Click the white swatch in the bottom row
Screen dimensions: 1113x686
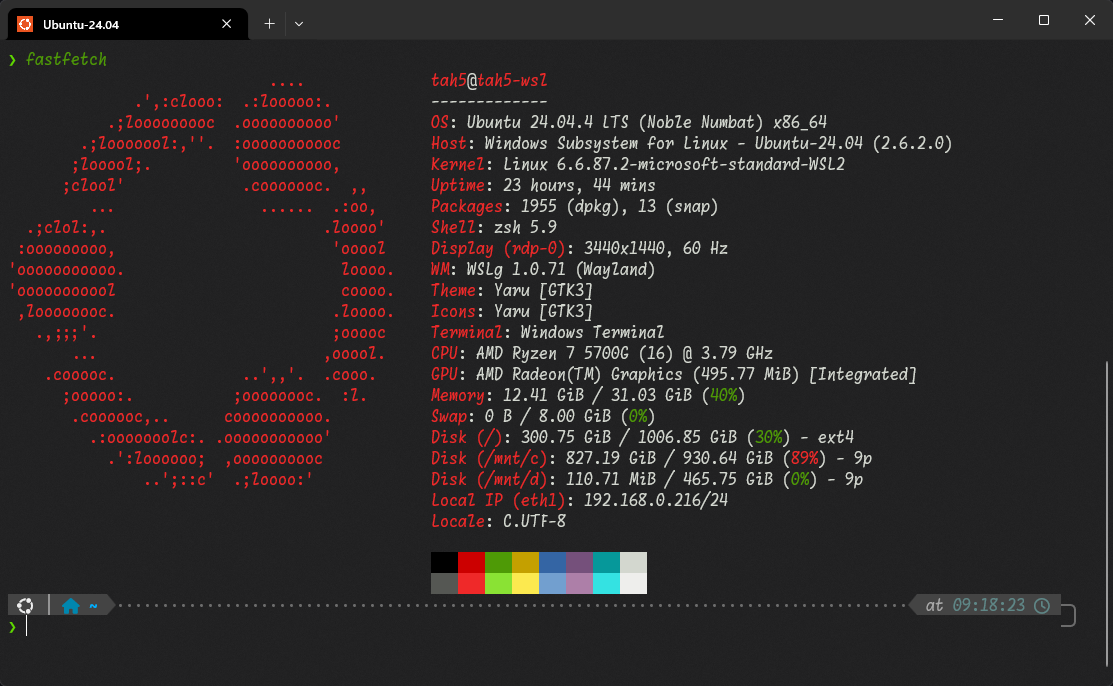633,583
